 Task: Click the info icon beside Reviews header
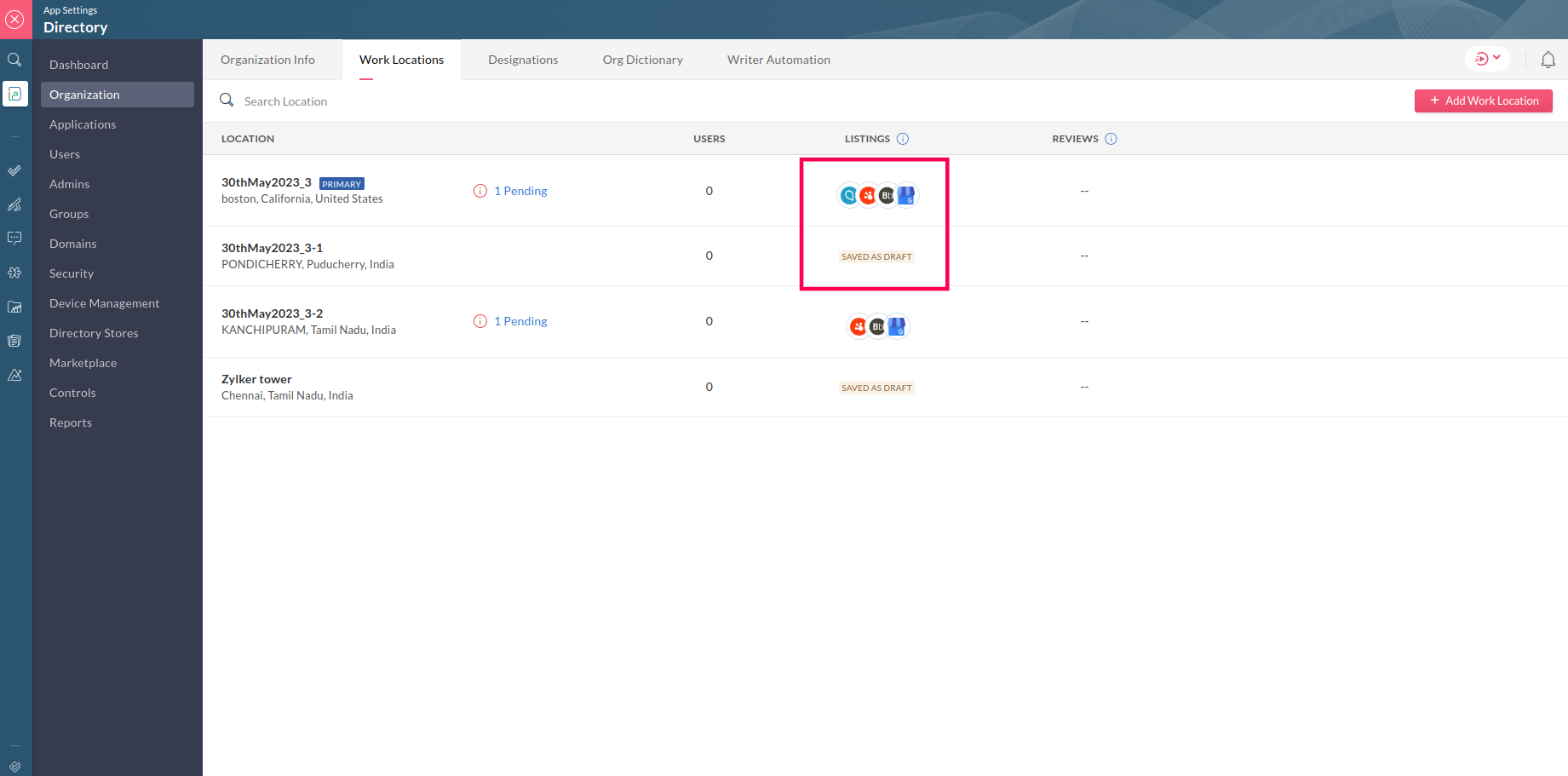1111,139
